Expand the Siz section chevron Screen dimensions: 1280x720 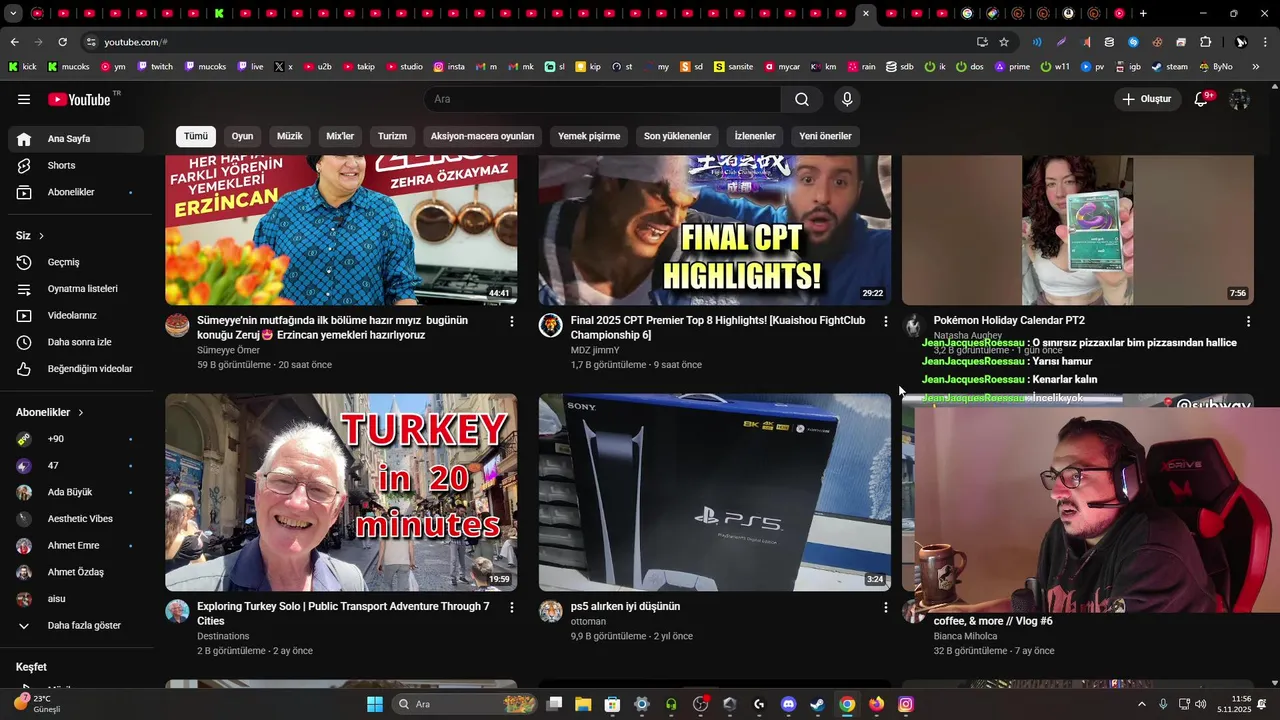pyautogui.click(x=41, y=236)
